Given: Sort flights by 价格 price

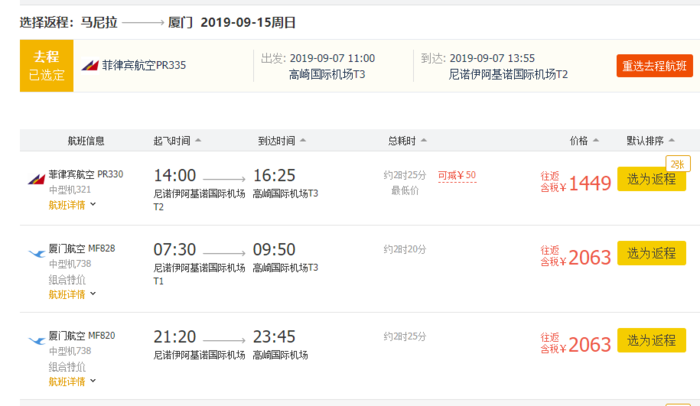Looking at the screenshot, I should click(584, 141).
